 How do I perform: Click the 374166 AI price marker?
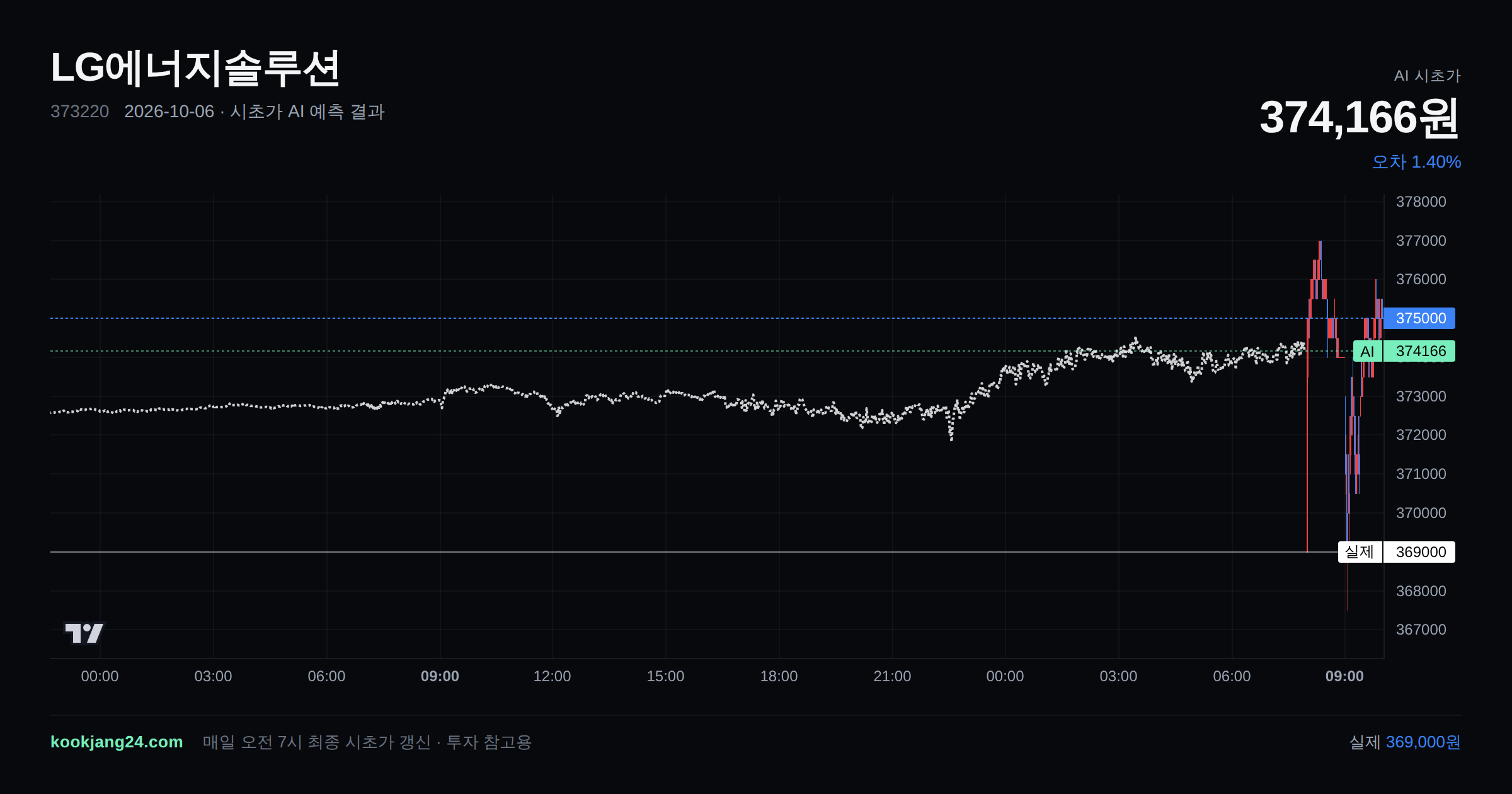(x=1419, y=351)
